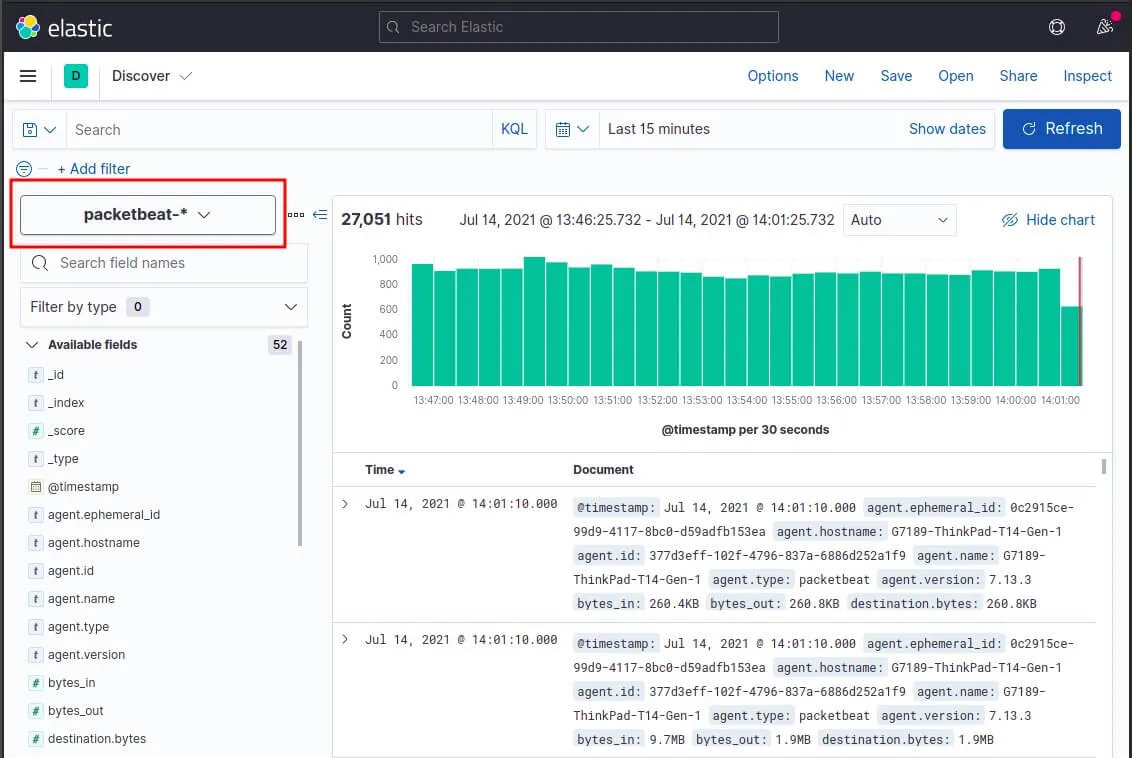The width and height of the screenshot is (1132, 758).
Task: Open the hamburger navigation menu
Action: click(x=27, y=76)
